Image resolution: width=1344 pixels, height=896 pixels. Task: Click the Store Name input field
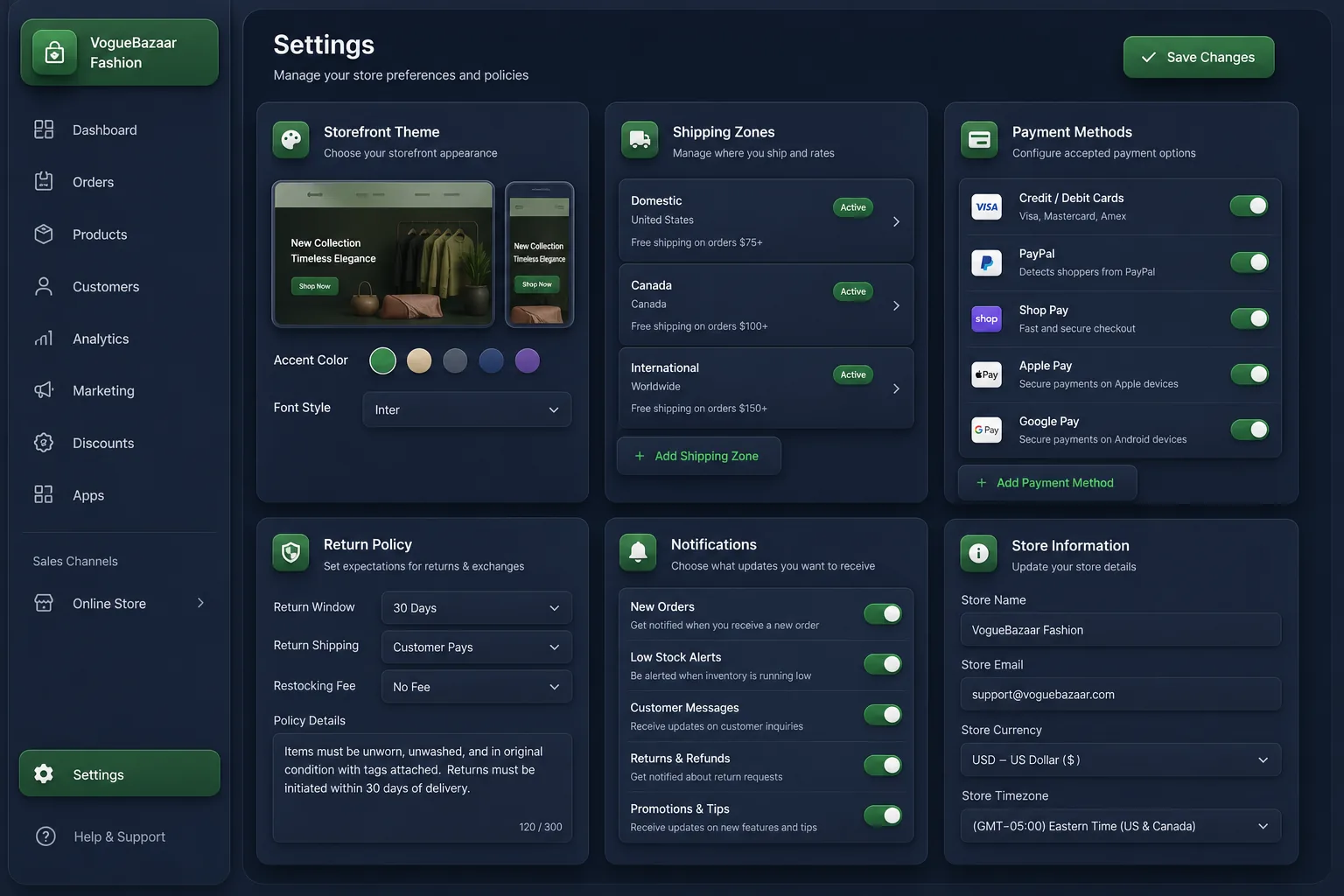(1121, 630)
